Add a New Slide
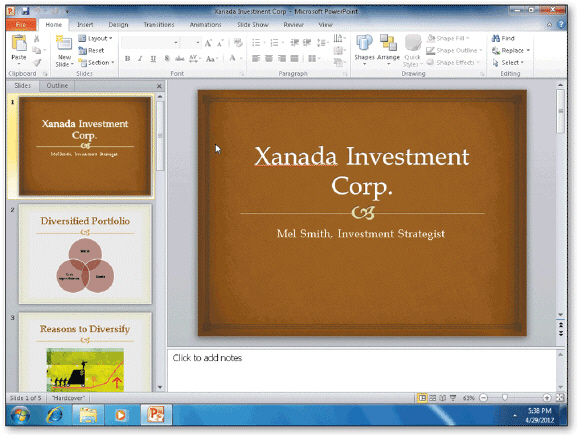 click(x=64, y=51)
